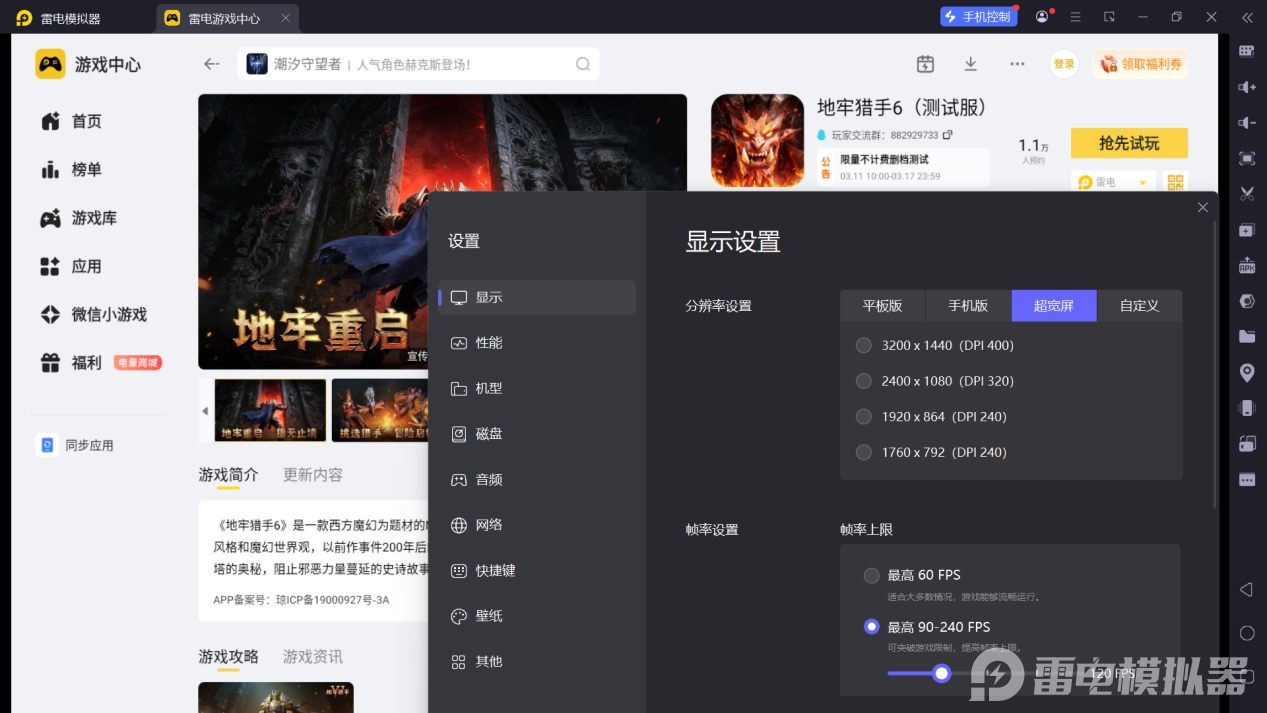Viewport: 1267px width, 713px height.
Task: Click Android back triangle button
Action: click(1246, 590)
